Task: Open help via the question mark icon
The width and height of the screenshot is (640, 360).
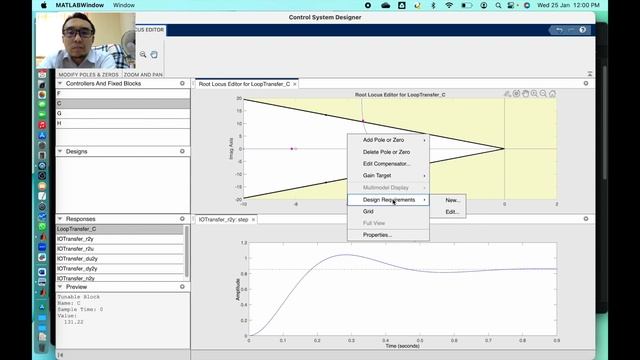Action: [582, 30]
